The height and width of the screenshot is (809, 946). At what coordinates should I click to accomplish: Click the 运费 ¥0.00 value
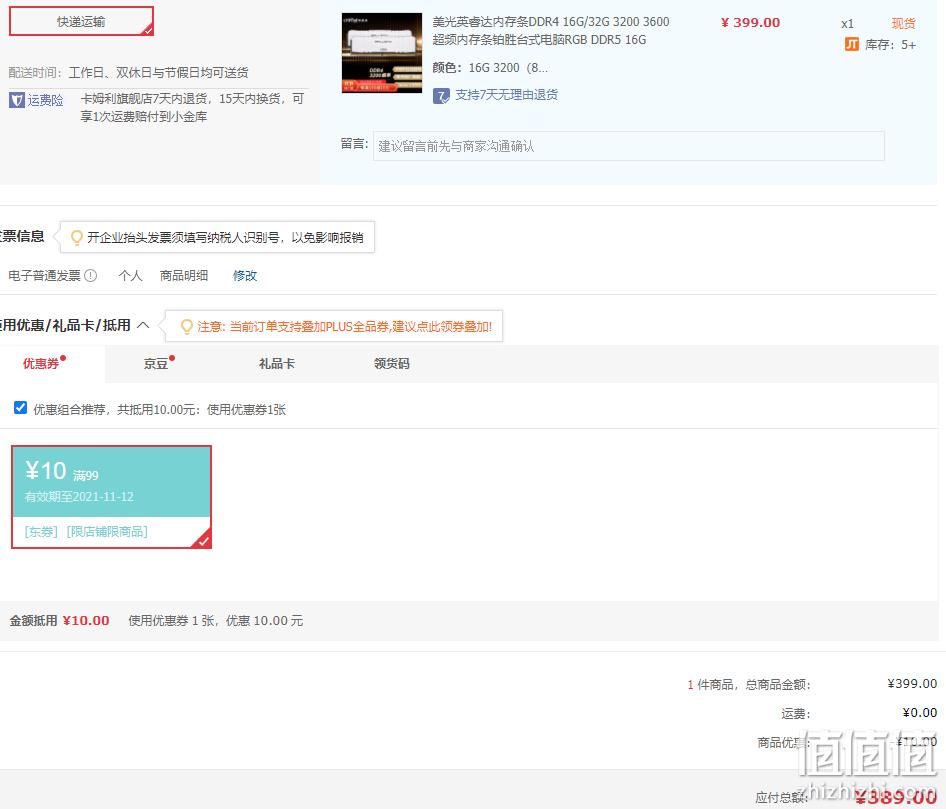tap(919, 713)
